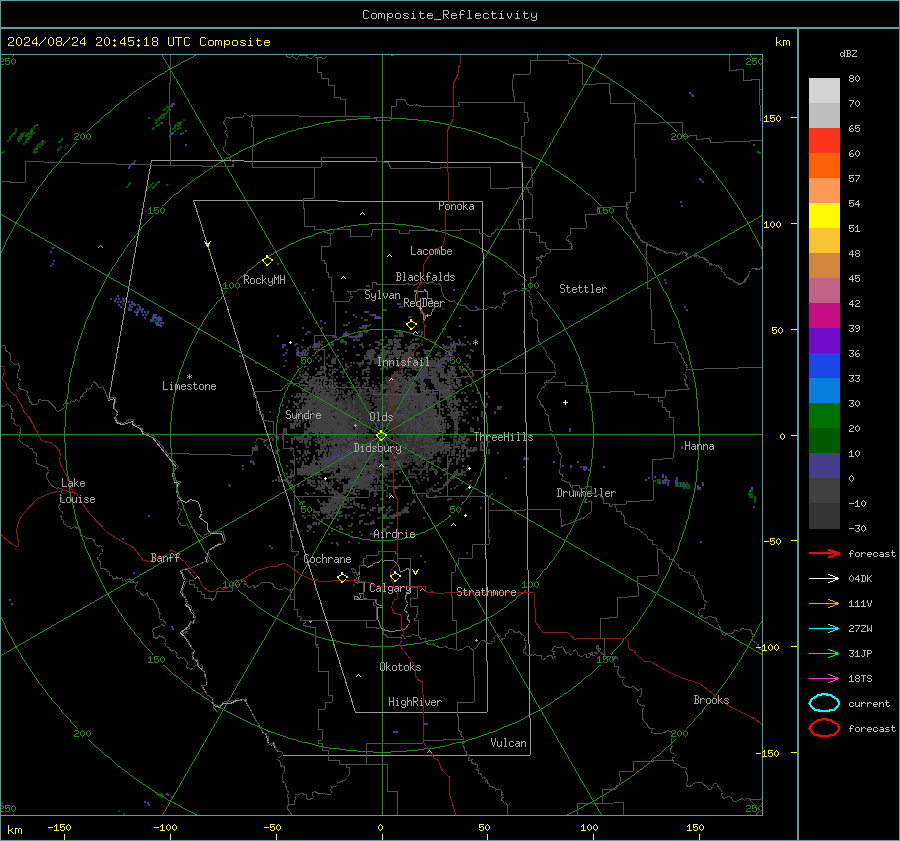
Task: Click the Ponoka town label
Action: coord(456,206)
